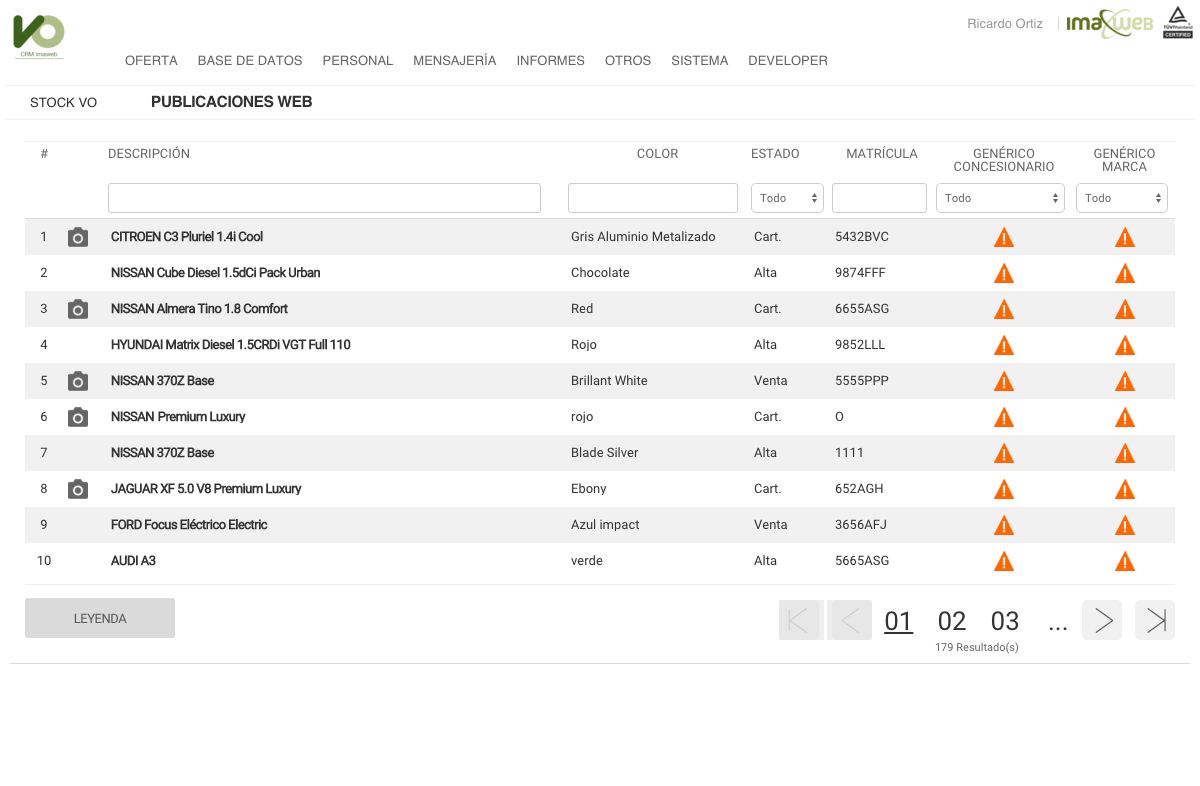Image resolution: width=1200 pixels, height=786 pixels.
Task: Click Genérico Marca warning for AUDI A3
Action: 1125,561
